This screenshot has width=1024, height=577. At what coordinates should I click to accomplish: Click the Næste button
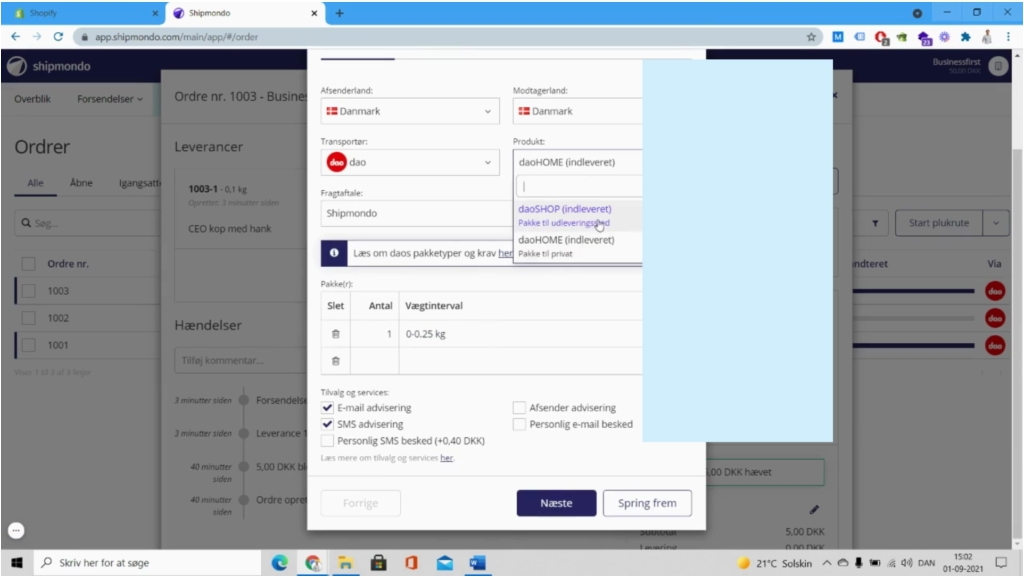click(556, 503)
